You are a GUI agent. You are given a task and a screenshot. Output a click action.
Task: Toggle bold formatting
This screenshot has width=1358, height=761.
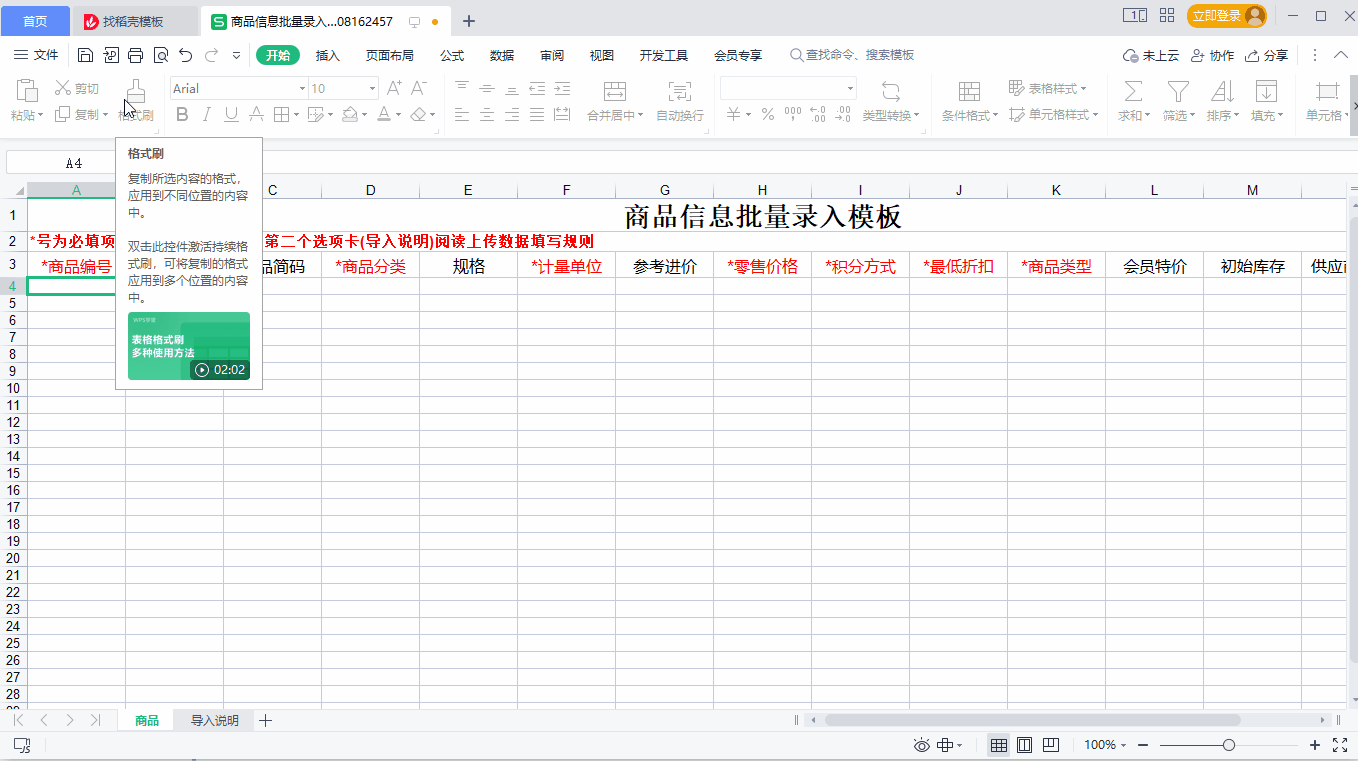click(181, 114)
